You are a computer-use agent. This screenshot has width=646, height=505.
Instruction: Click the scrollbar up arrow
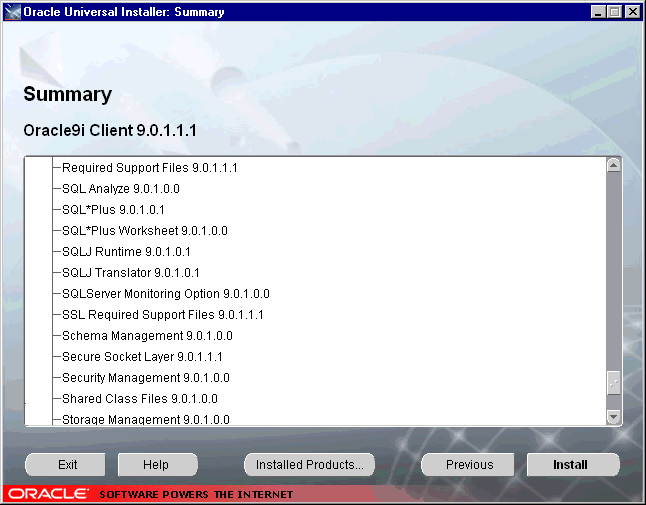coord(613,166)
